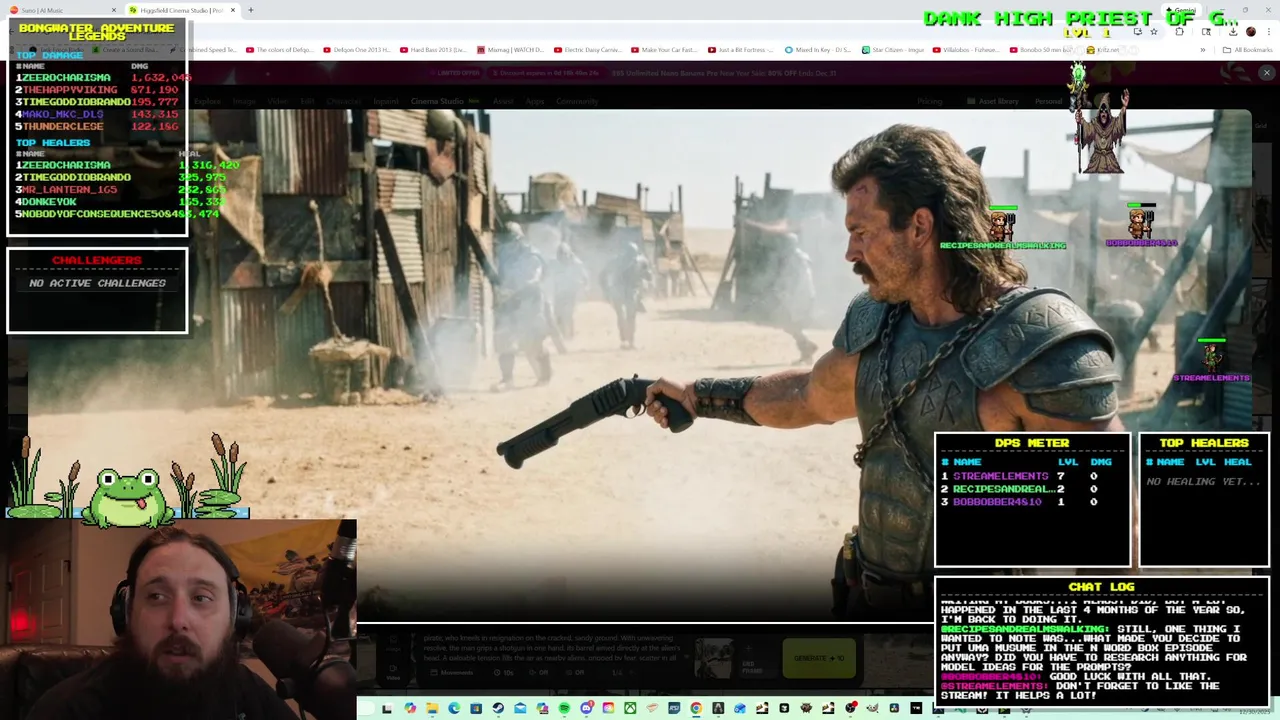Open Task View on the taskbar
The width and height of the screenshot is (1280, 720).
(386, 708)
